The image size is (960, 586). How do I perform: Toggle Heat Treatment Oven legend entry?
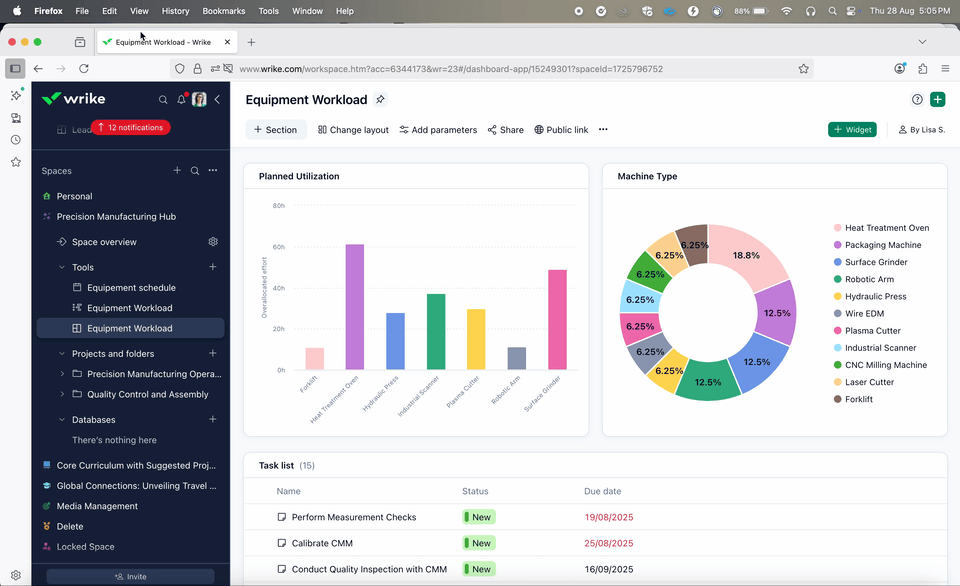tap(886, 228)
